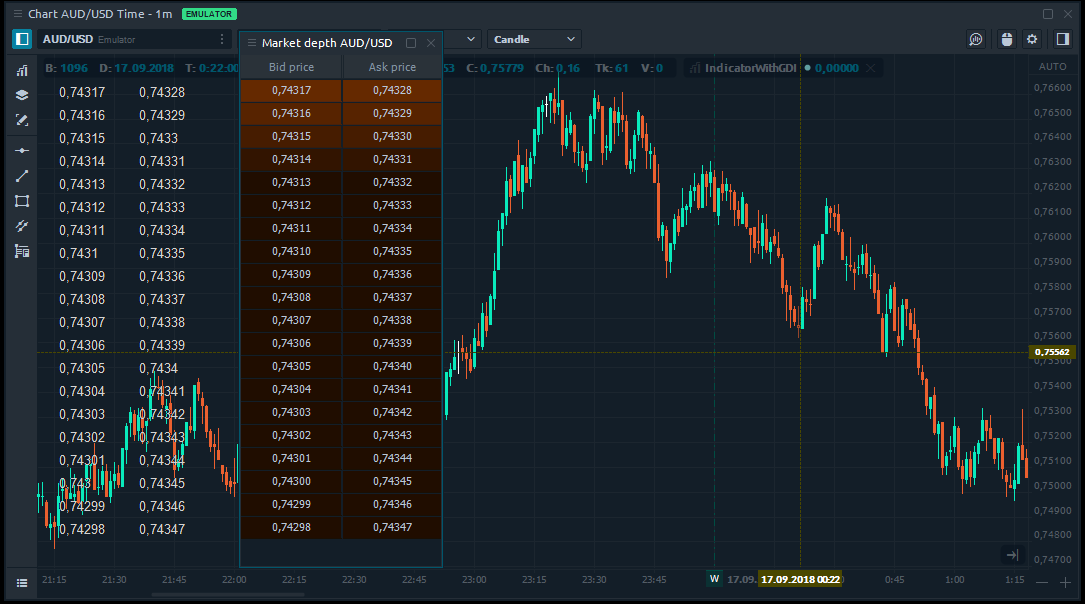Viewport: 1085px width, 604px height.
Task: Click the overlays layers icon
Action: coord(21,95)
